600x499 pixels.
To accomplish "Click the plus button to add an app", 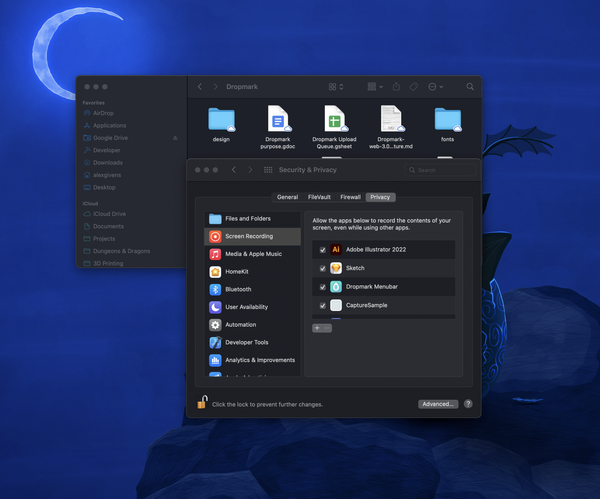I will (x=317, y=328).
